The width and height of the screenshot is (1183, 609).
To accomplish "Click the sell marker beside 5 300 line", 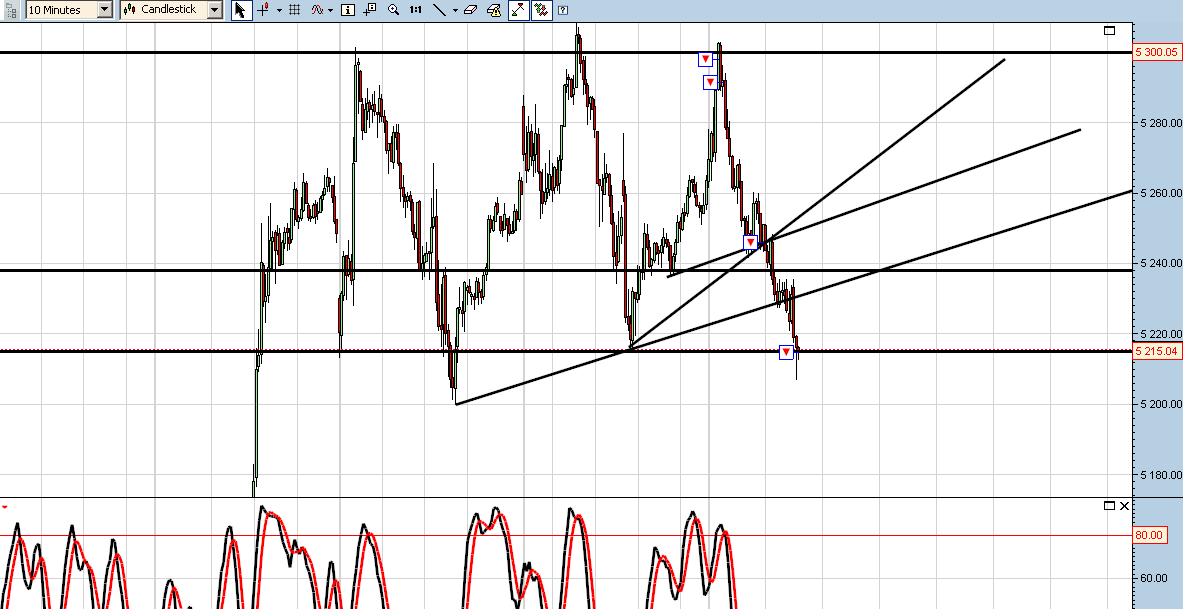I will 705,59.
